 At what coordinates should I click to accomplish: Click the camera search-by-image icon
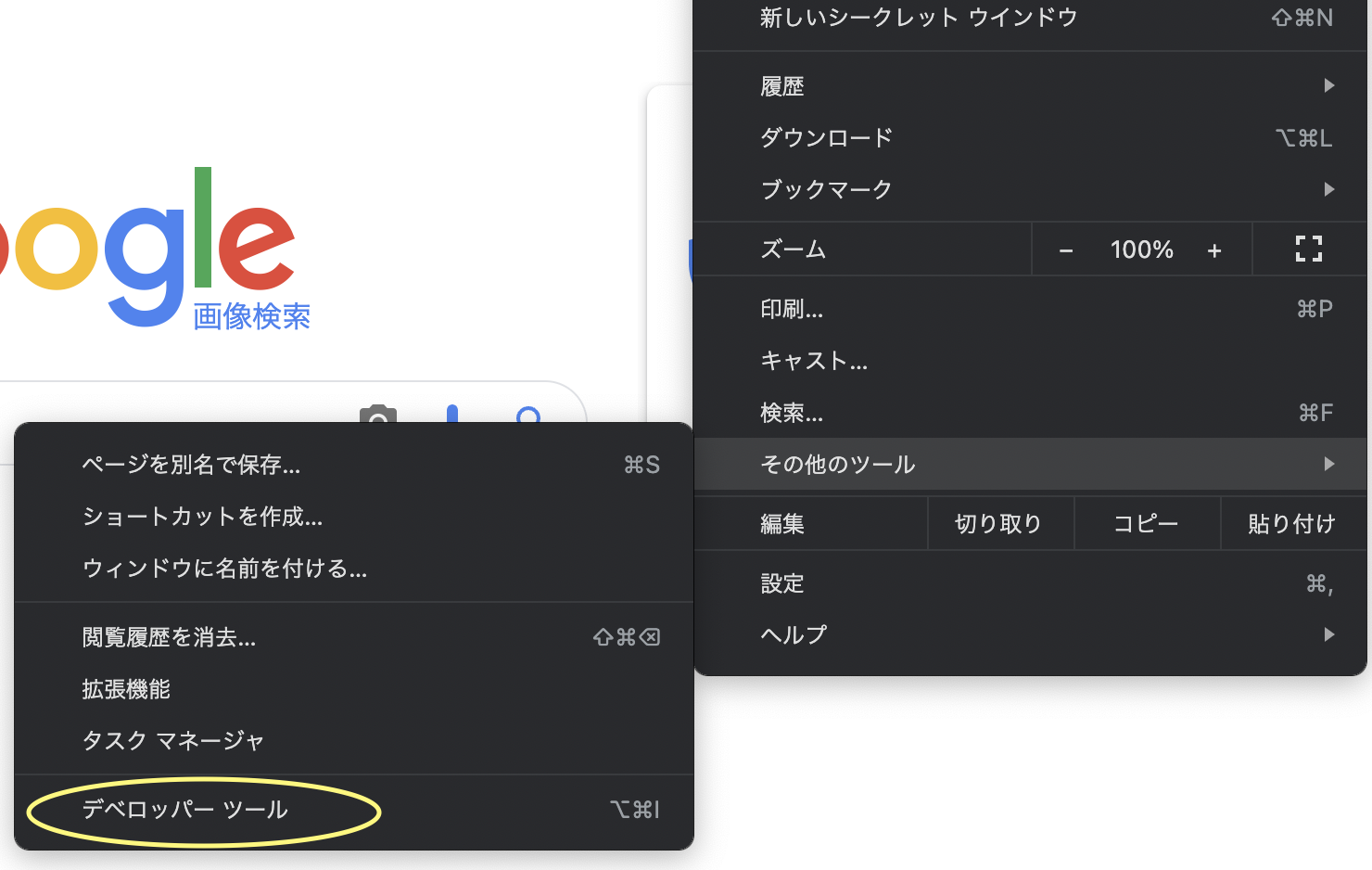click(x=378, y=415)
